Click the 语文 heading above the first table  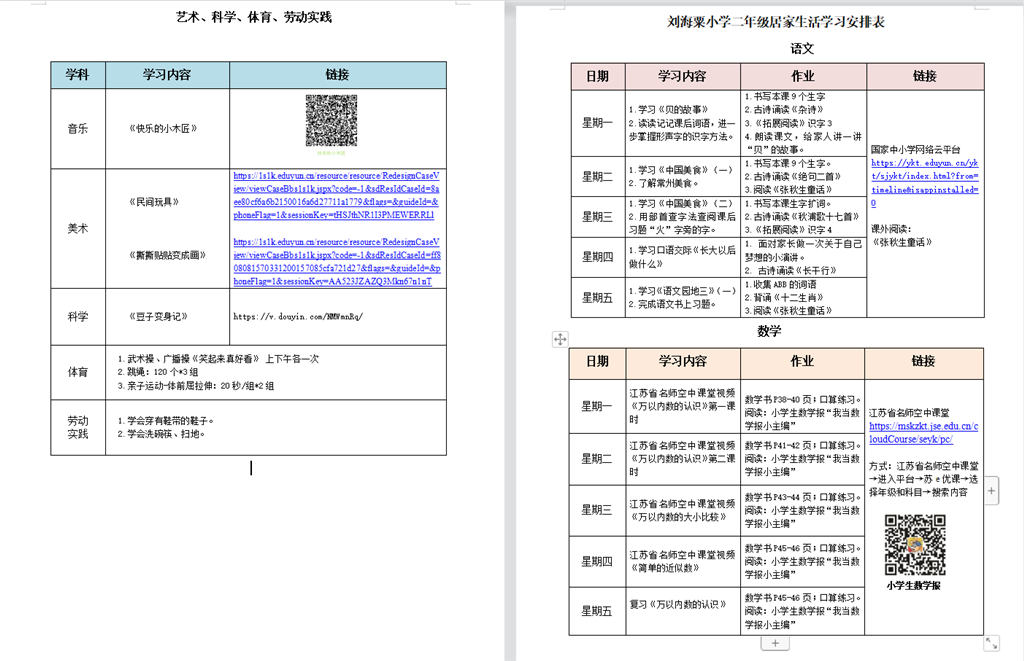[x=802, y=48]
